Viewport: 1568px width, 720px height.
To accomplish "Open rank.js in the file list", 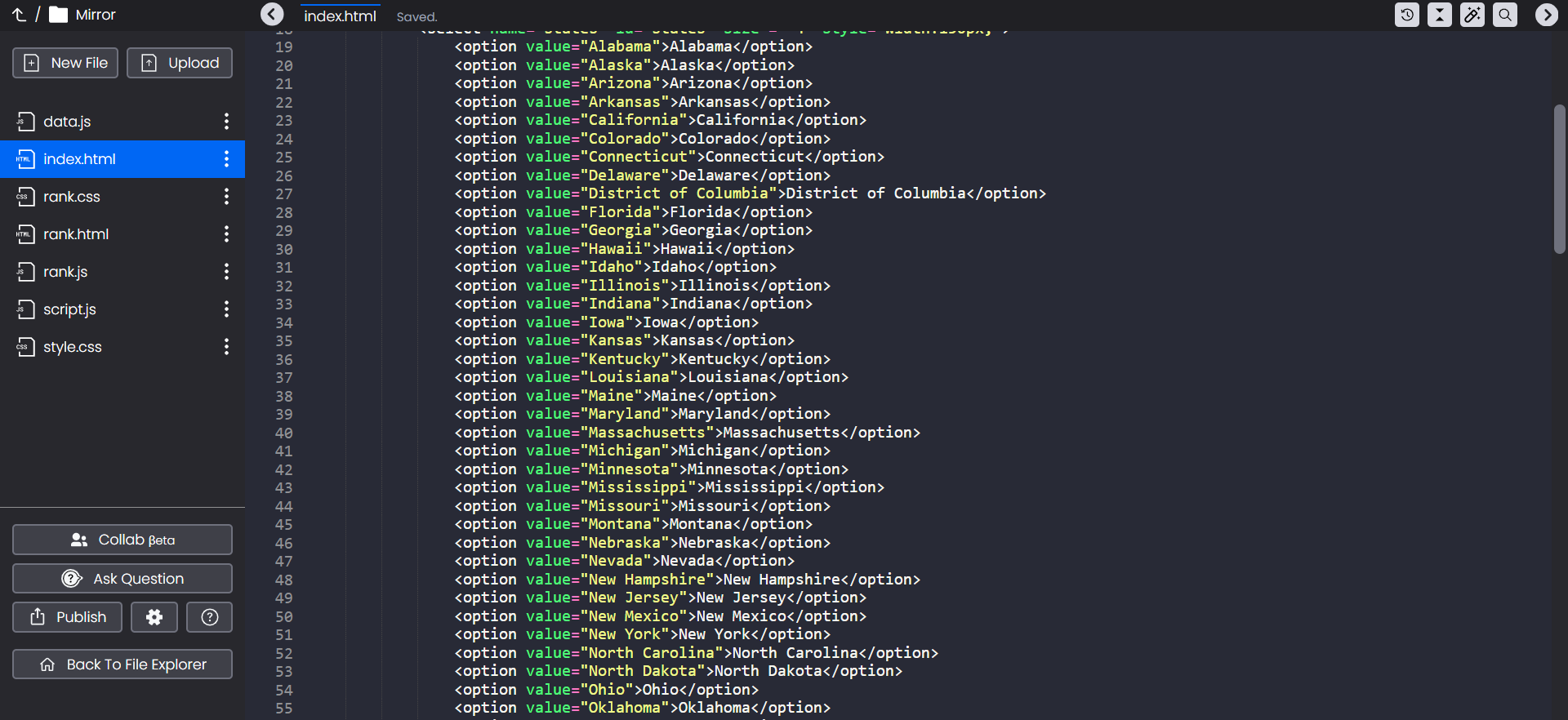I will click(122, 272).
